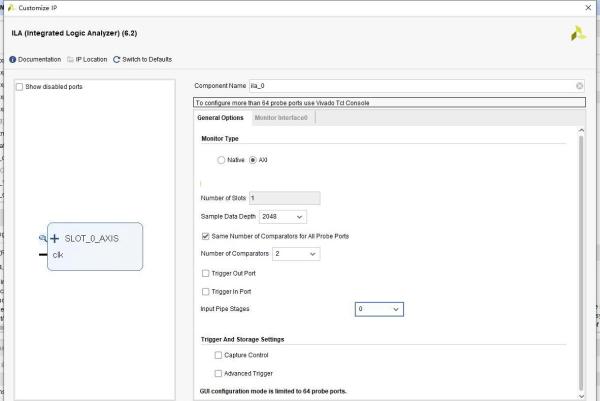
Task: Click the Switch to Defaults refresh icon
Action: click(117, 59)
